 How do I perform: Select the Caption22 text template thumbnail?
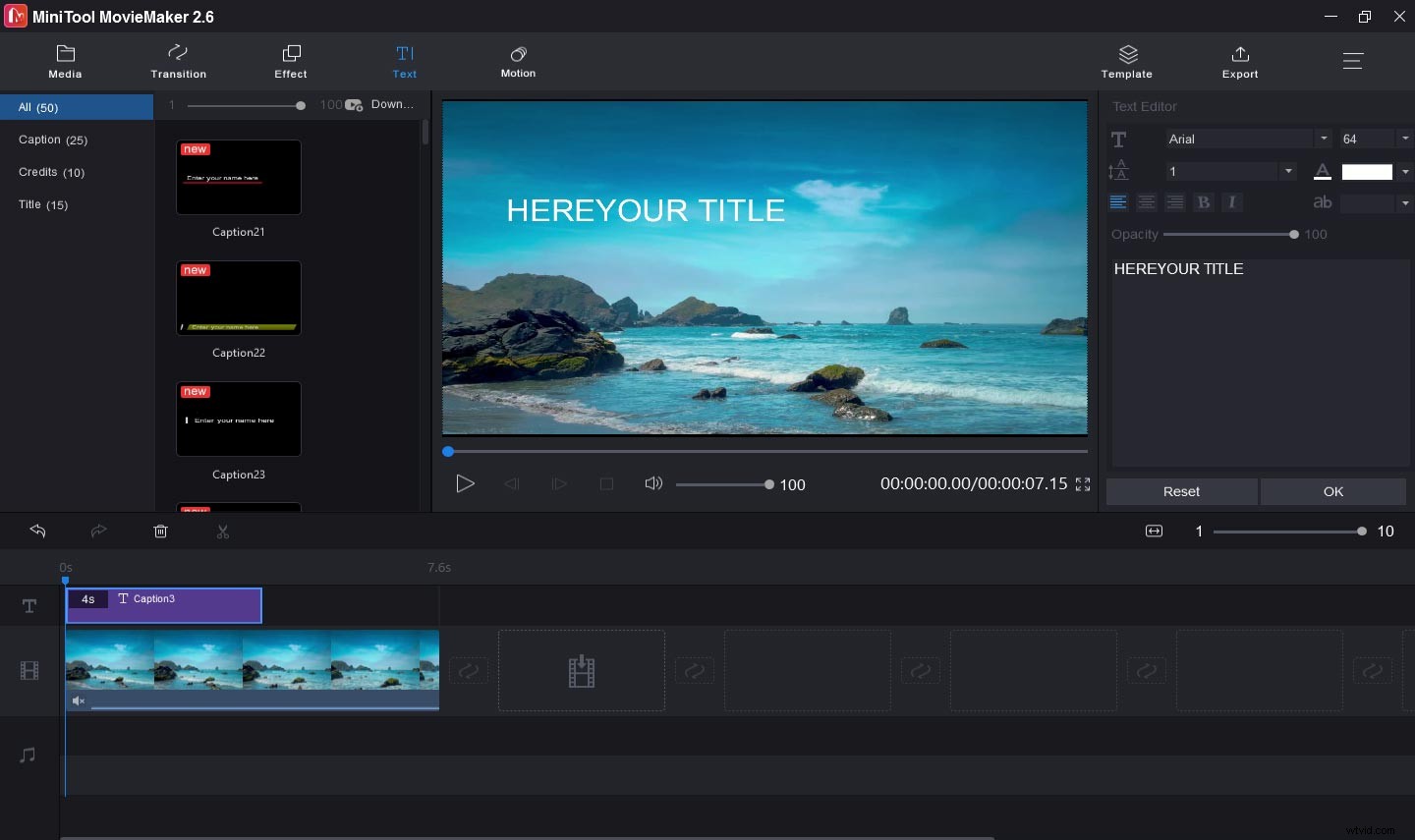[239, 298]
